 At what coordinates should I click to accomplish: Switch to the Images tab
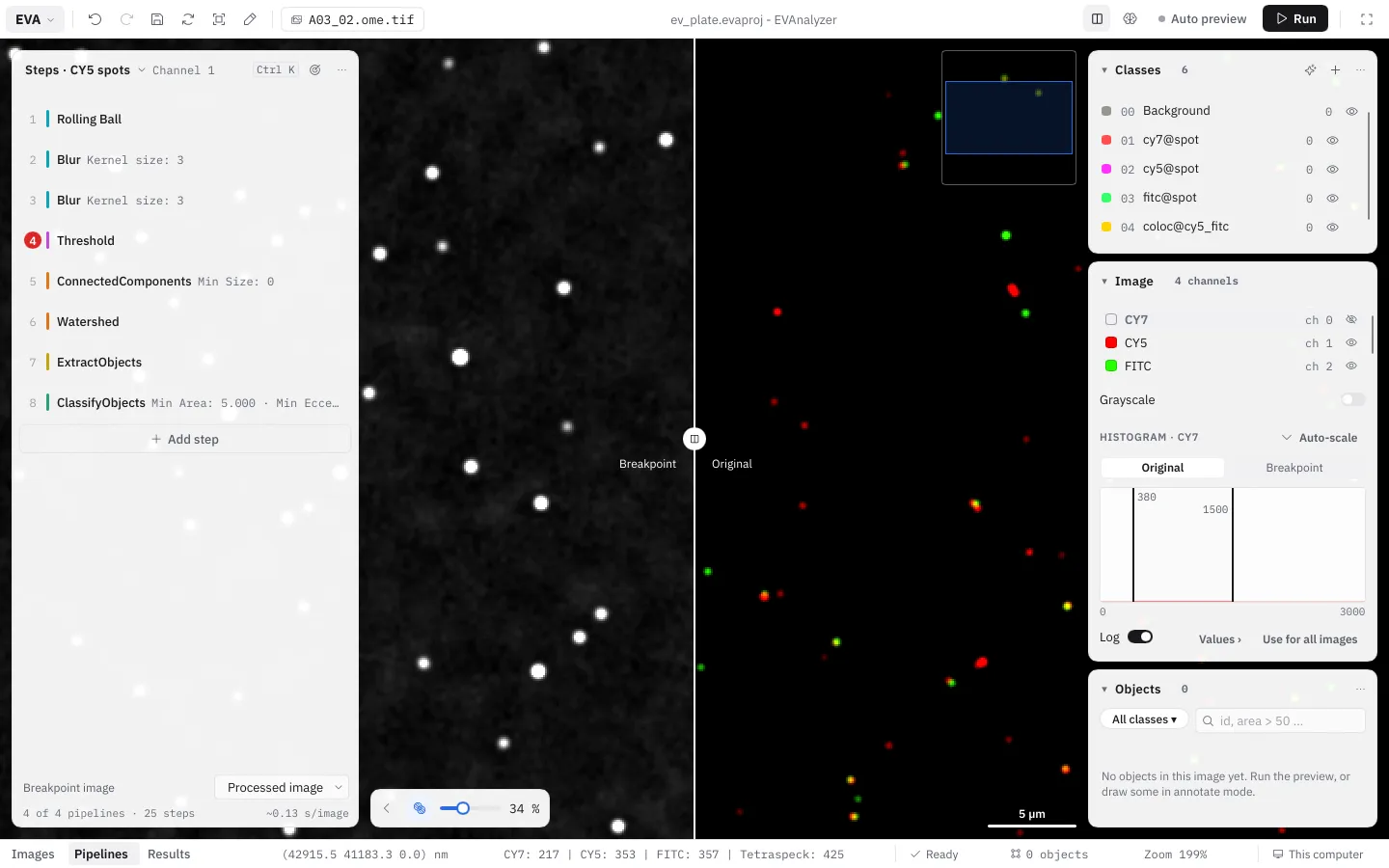[x=33, y=854]
